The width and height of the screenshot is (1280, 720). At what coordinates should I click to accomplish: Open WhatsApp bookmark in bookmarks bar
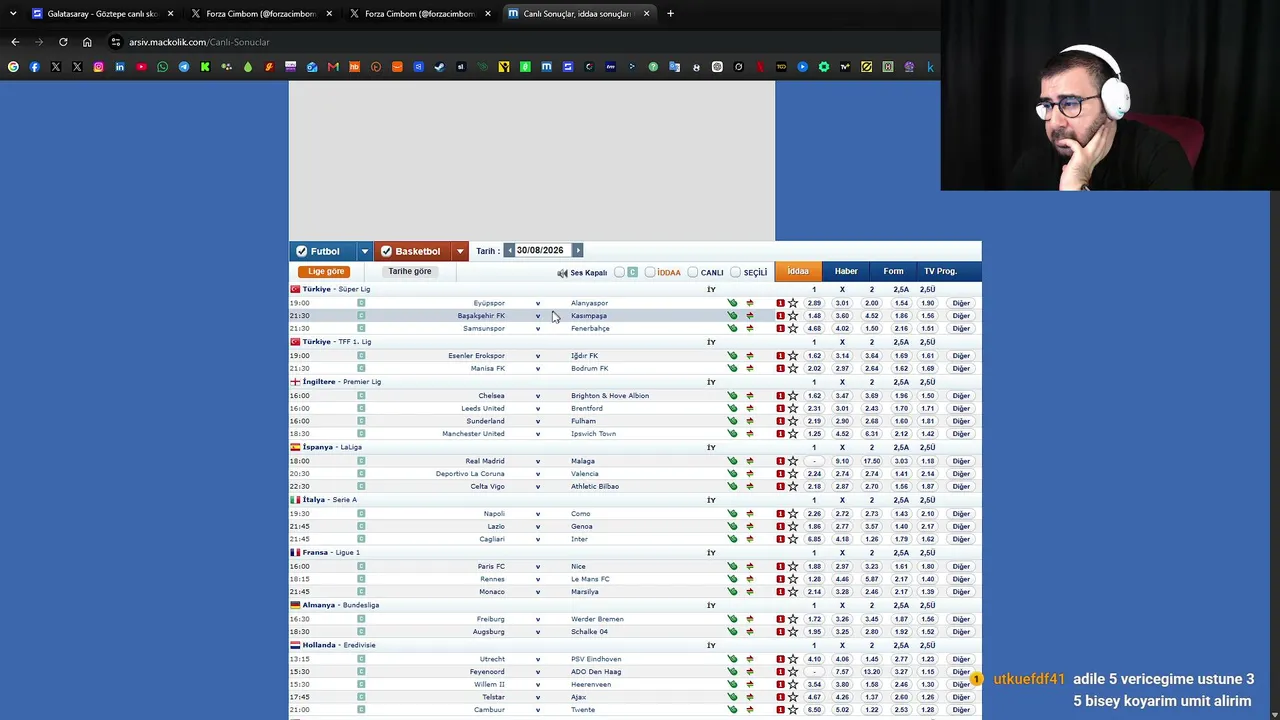click(162, 67)
